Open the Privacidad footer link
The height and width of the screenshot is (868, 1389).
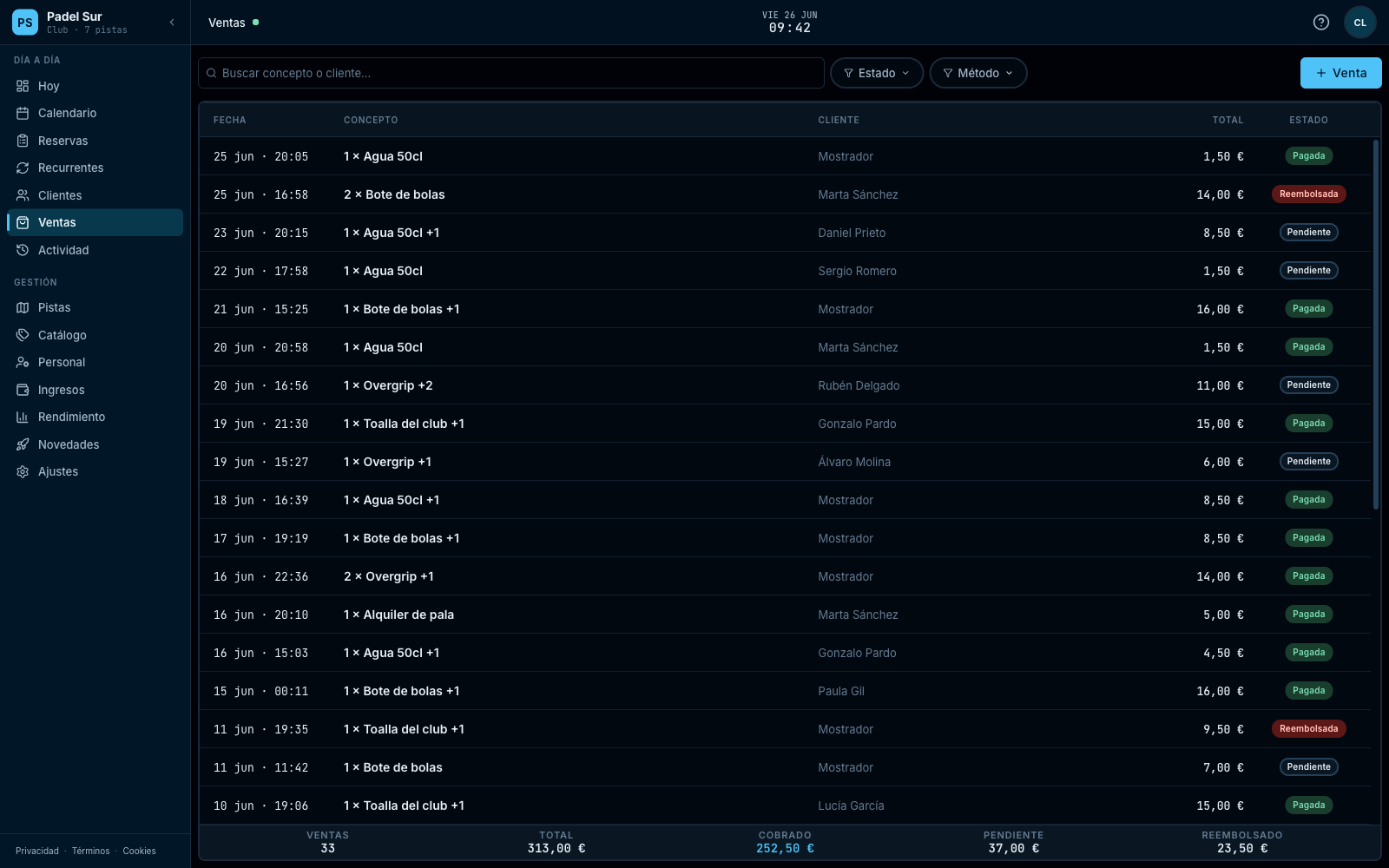click(37, 851)
